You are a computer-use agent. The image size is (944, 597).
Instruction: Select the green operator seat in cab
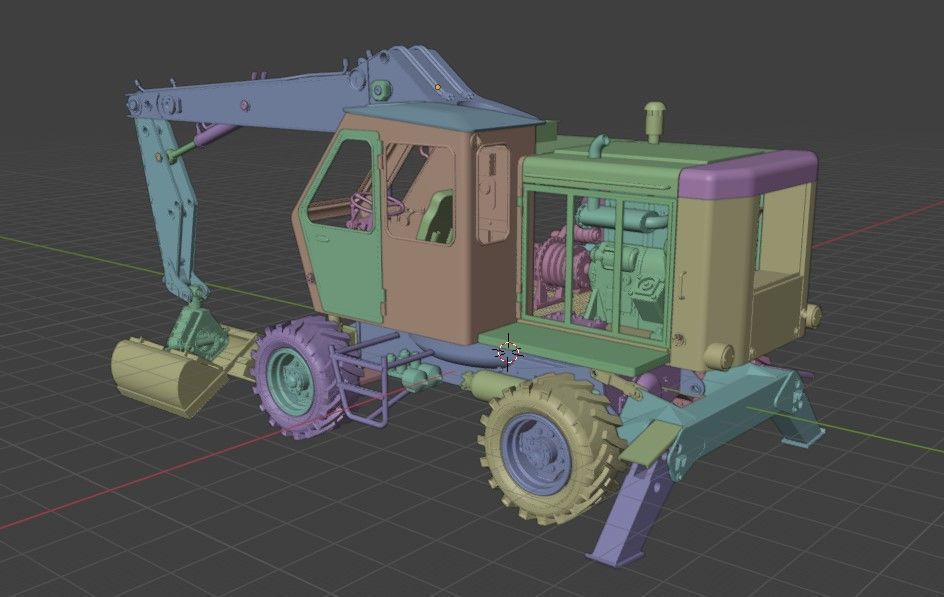438,217
